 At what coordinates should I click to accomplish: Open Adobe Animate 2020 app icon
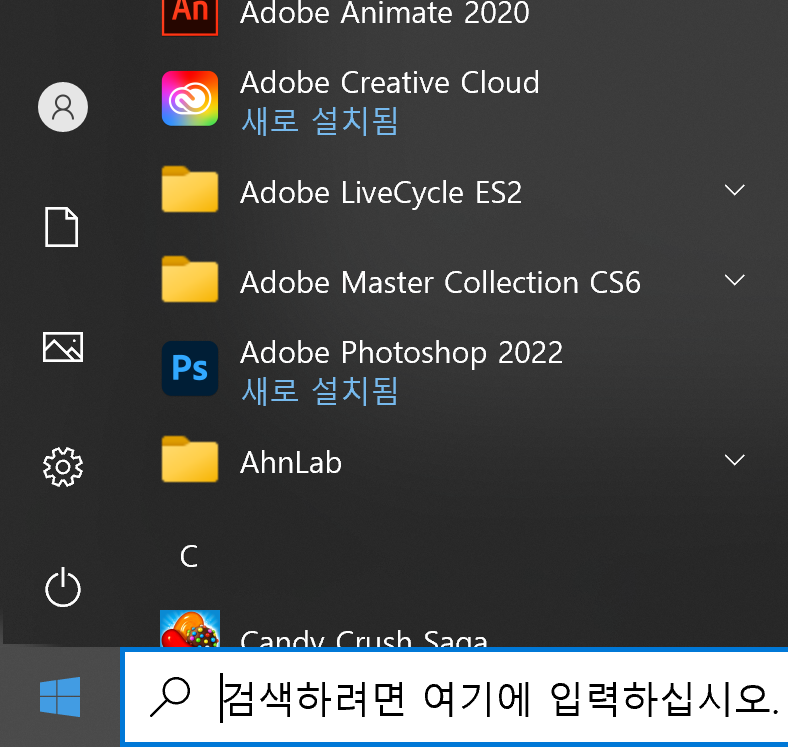(x=190, y=17)
